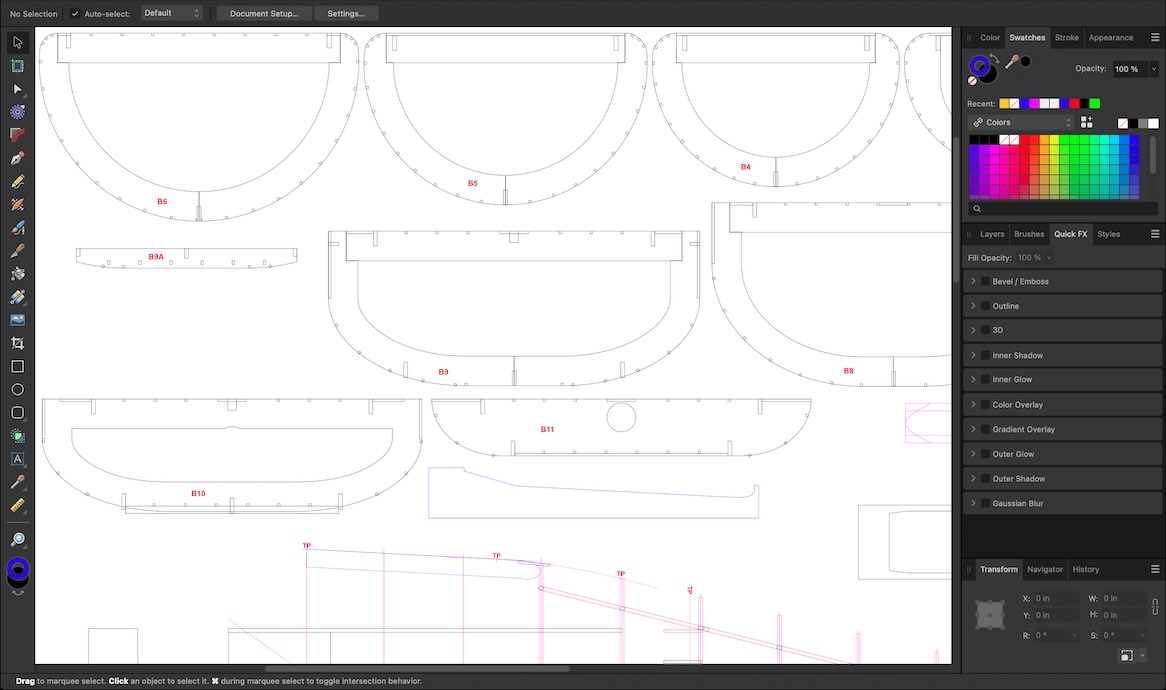Select the Vector Crop tool

[17, 342]
